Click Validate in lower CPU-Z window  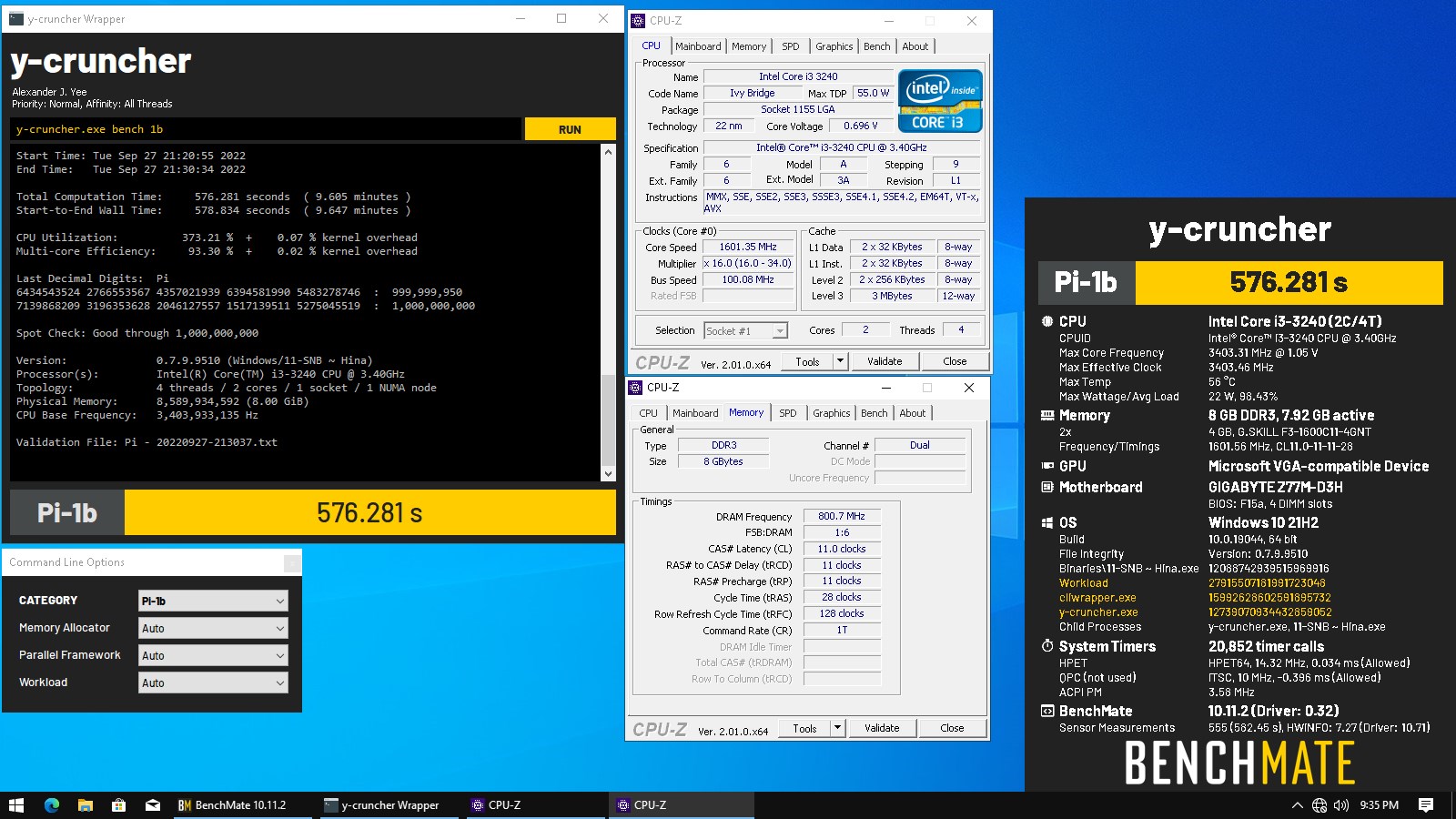[882, 728]
